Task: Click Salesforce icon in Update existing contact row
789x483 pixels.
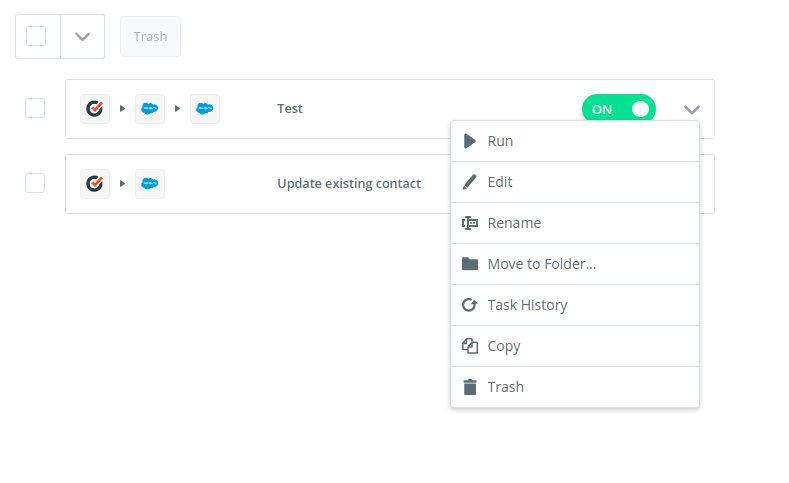Action: 149,184
